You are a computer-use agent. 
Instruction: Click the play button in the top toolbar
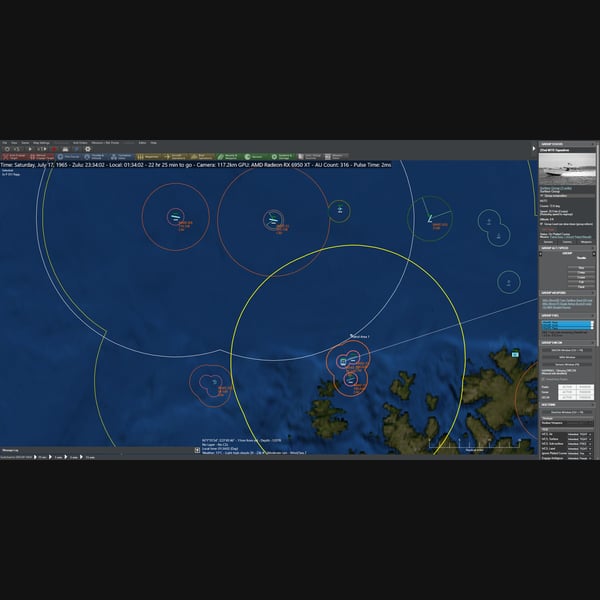30,149
